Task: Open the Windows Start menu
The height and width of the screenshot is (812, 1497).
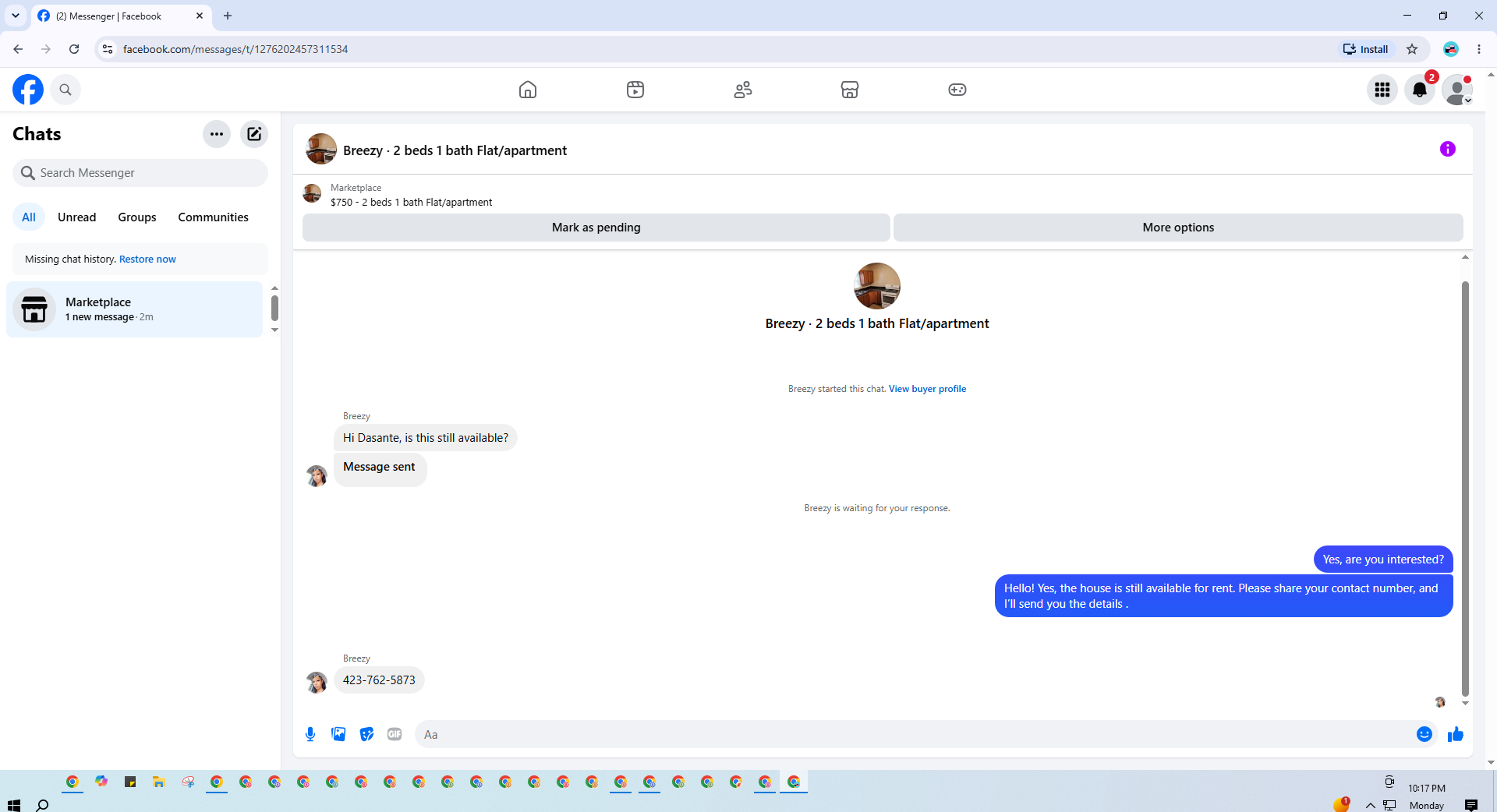Action: 13,805
